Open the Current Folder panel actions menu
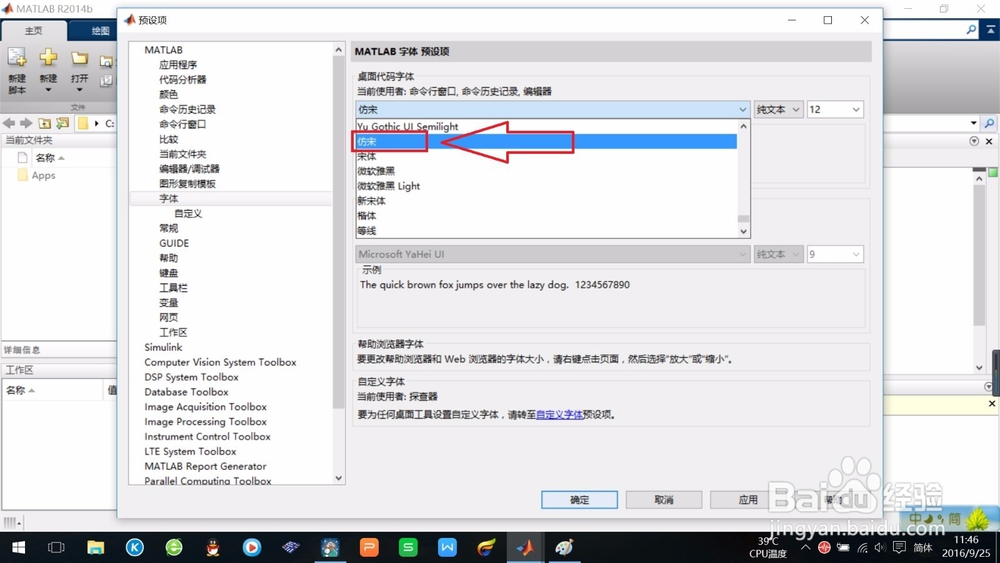The image size is (1000, 563). click(973, 141)
